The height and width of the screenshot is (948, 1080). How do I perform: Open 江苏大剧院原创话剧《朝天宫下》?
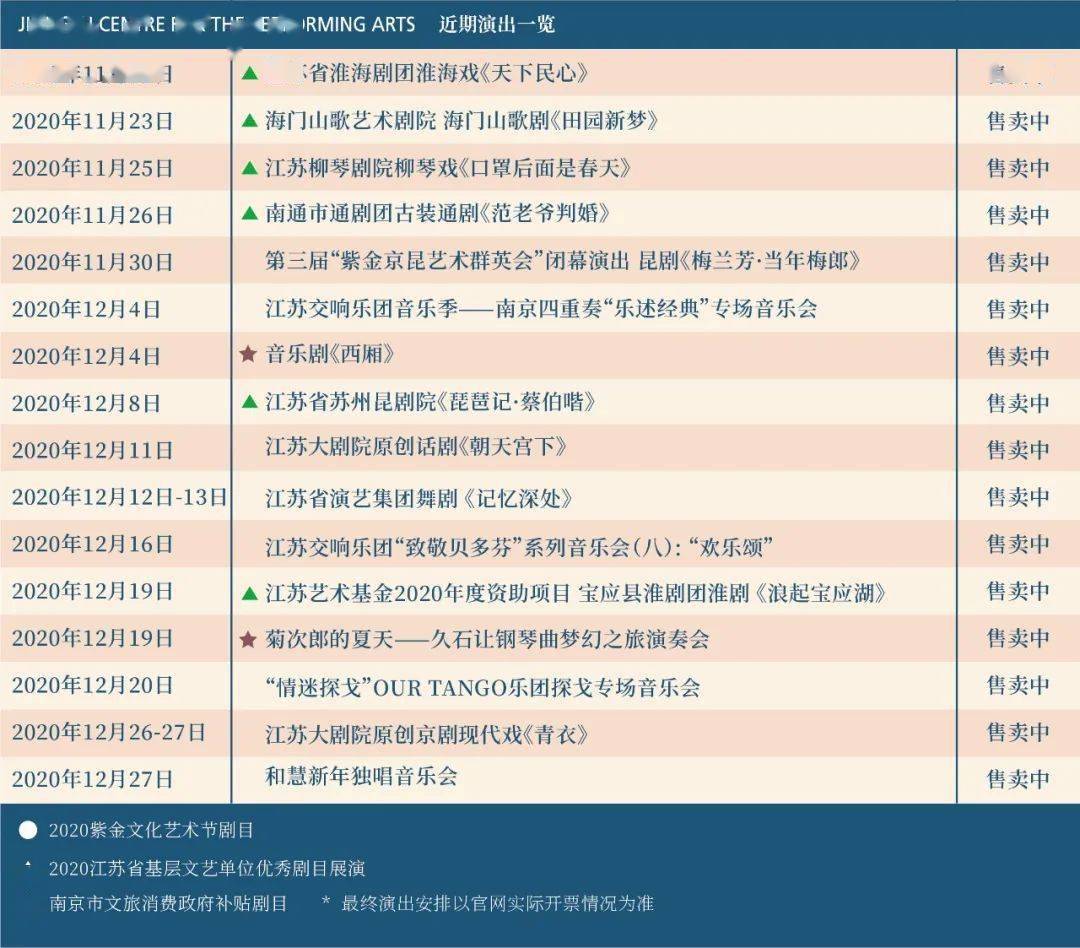(x=416, y=446)
